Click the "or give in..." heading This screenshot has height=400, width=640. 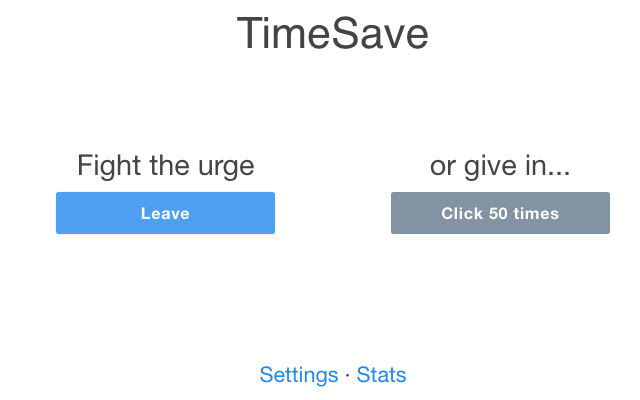[500, 166]
